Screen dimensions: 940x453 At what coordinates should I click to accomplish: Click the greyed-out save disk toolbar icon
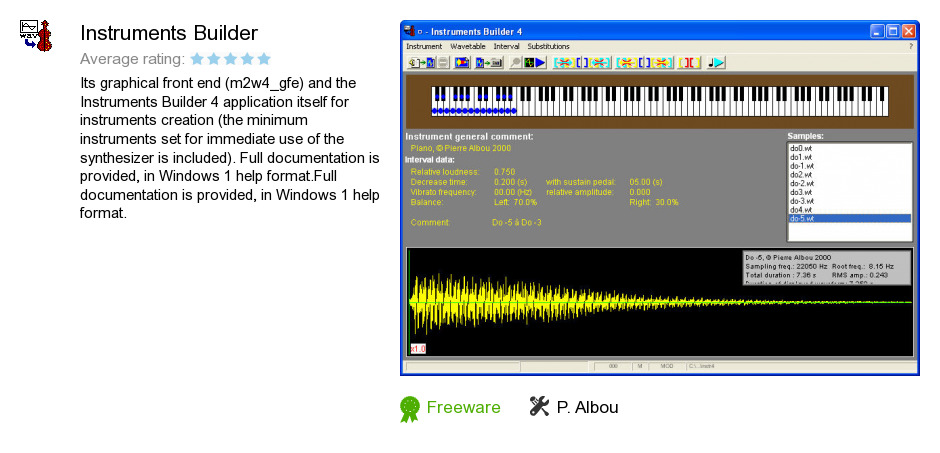point(443,62)
